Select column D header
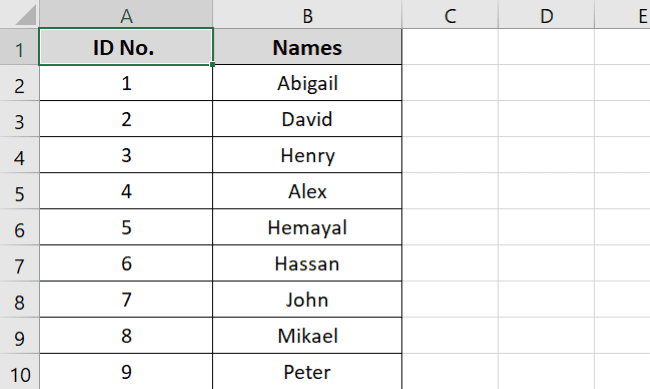650x389 pixels. tap(546, 14)
